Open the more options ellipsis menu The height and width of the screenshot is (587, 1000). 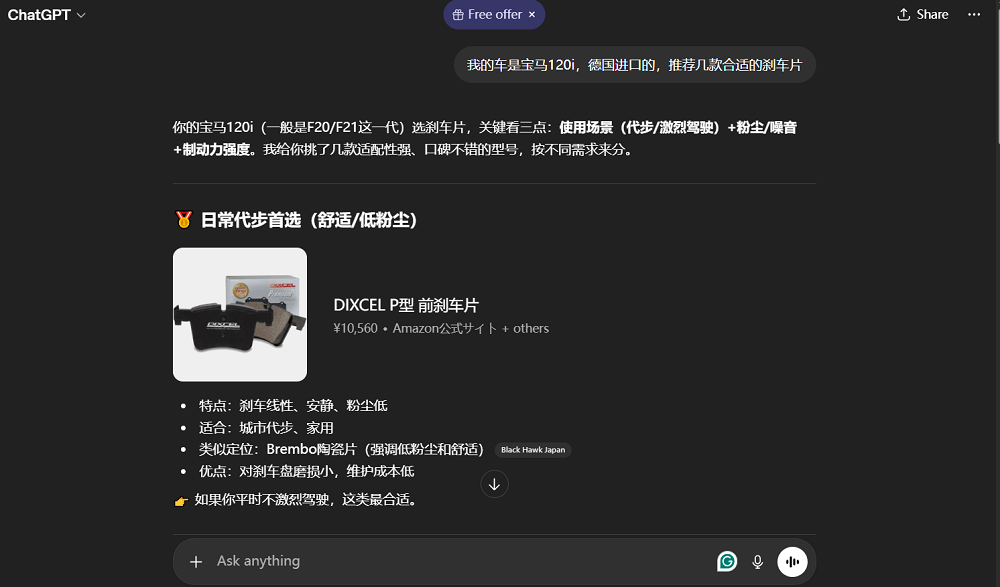point(976,14)
